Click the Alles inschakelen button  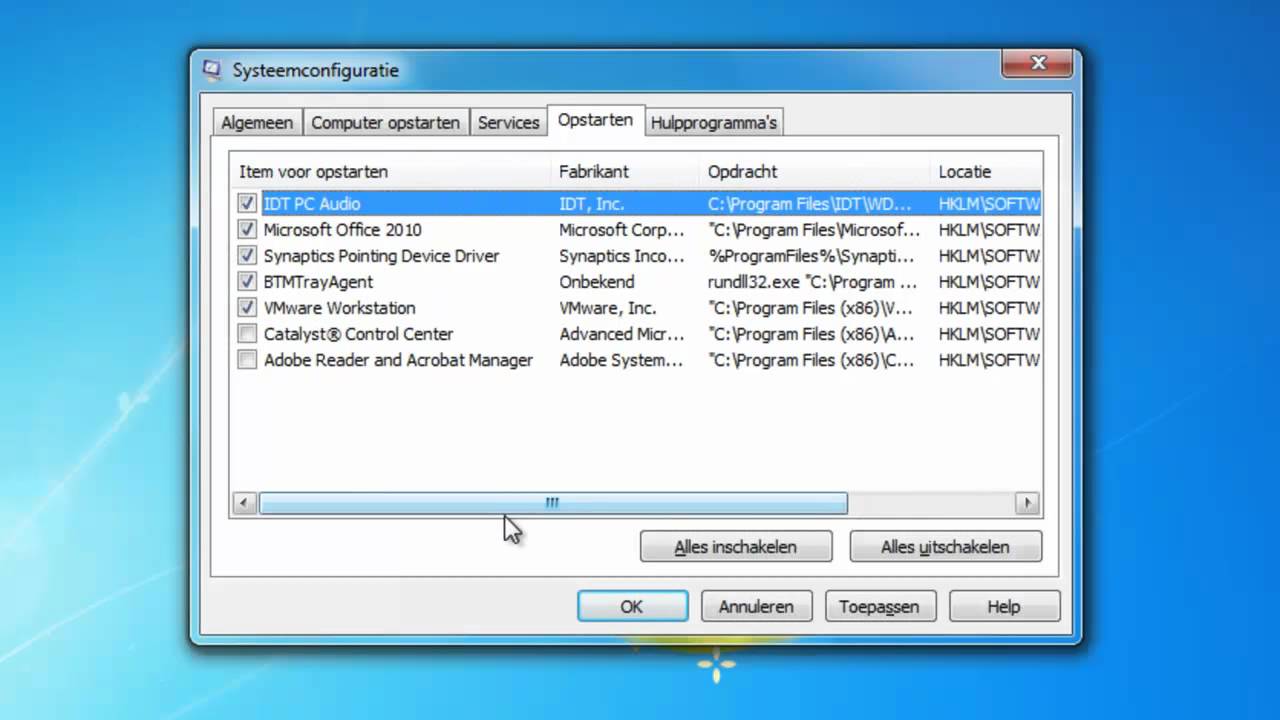(736, 547)
